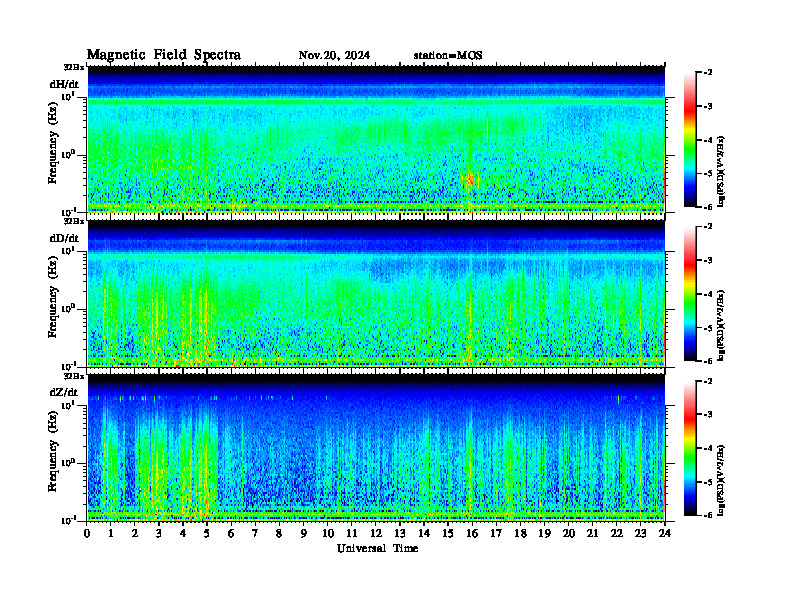Click the "station=MOS" label

[448, 56]
